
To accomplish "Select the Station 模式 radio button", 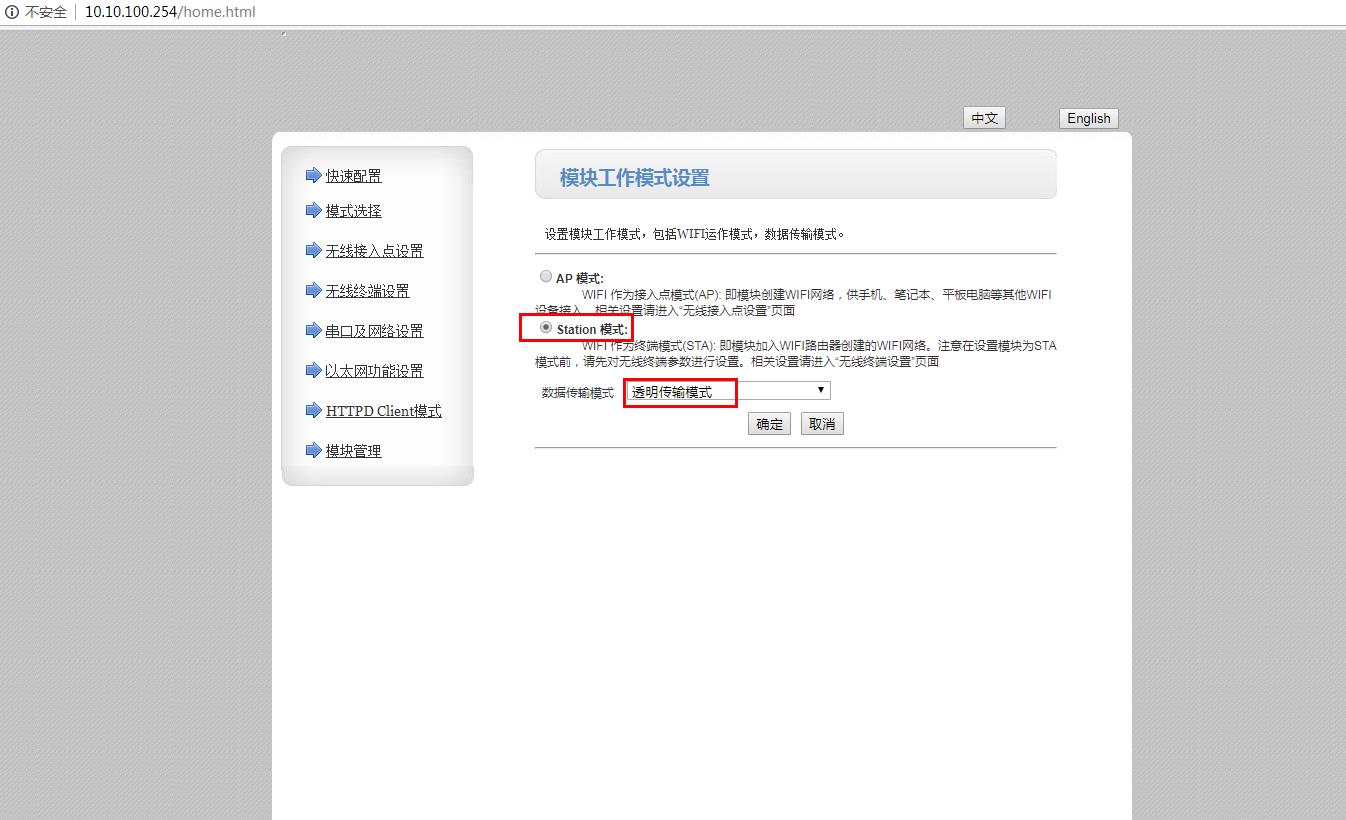I will pyautogui.click(x=546, y=328).
